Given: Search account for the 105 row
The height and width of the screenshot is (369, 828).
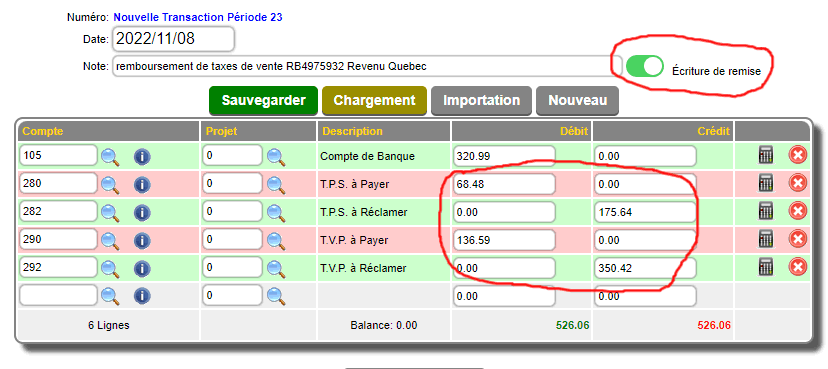Looking at the screenshot, I should 110,157.
